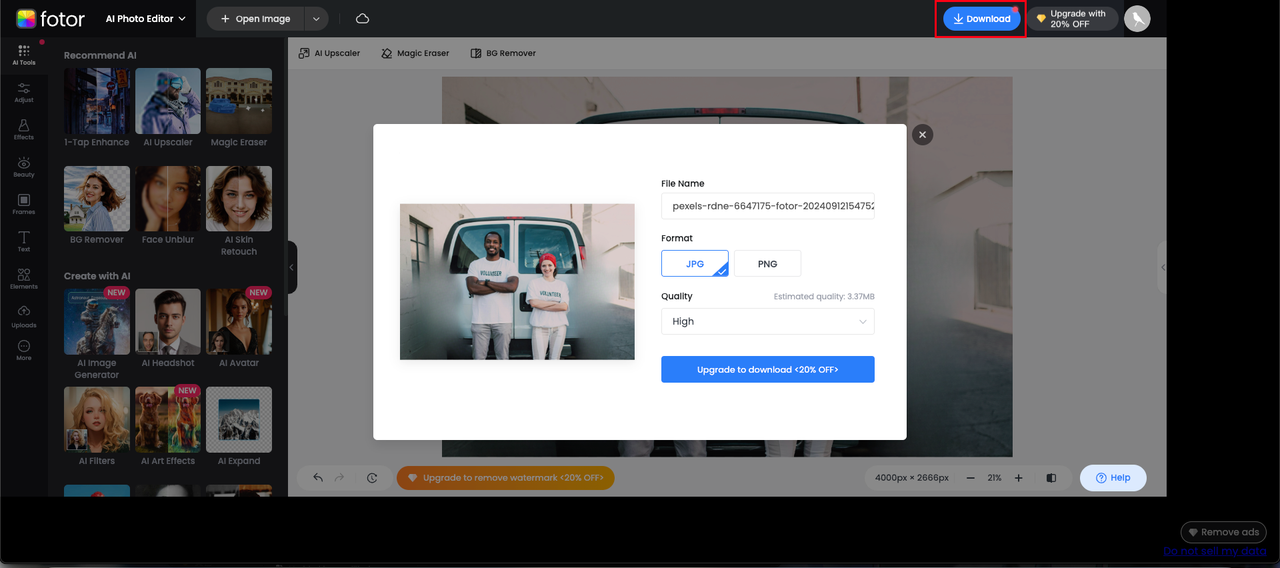
Task: Click the Open Image button
Action: 256,19
